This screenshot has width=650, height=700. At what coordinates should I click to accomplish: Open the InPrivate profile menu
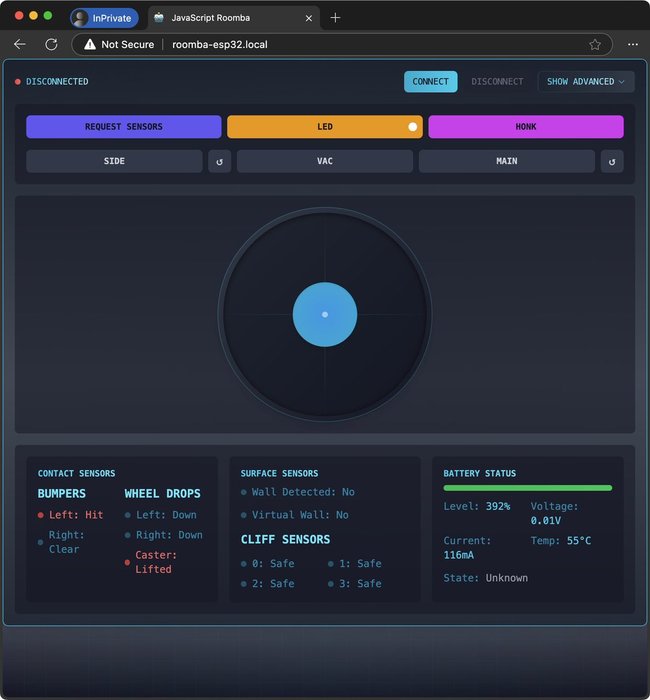[x=104, y=18]
